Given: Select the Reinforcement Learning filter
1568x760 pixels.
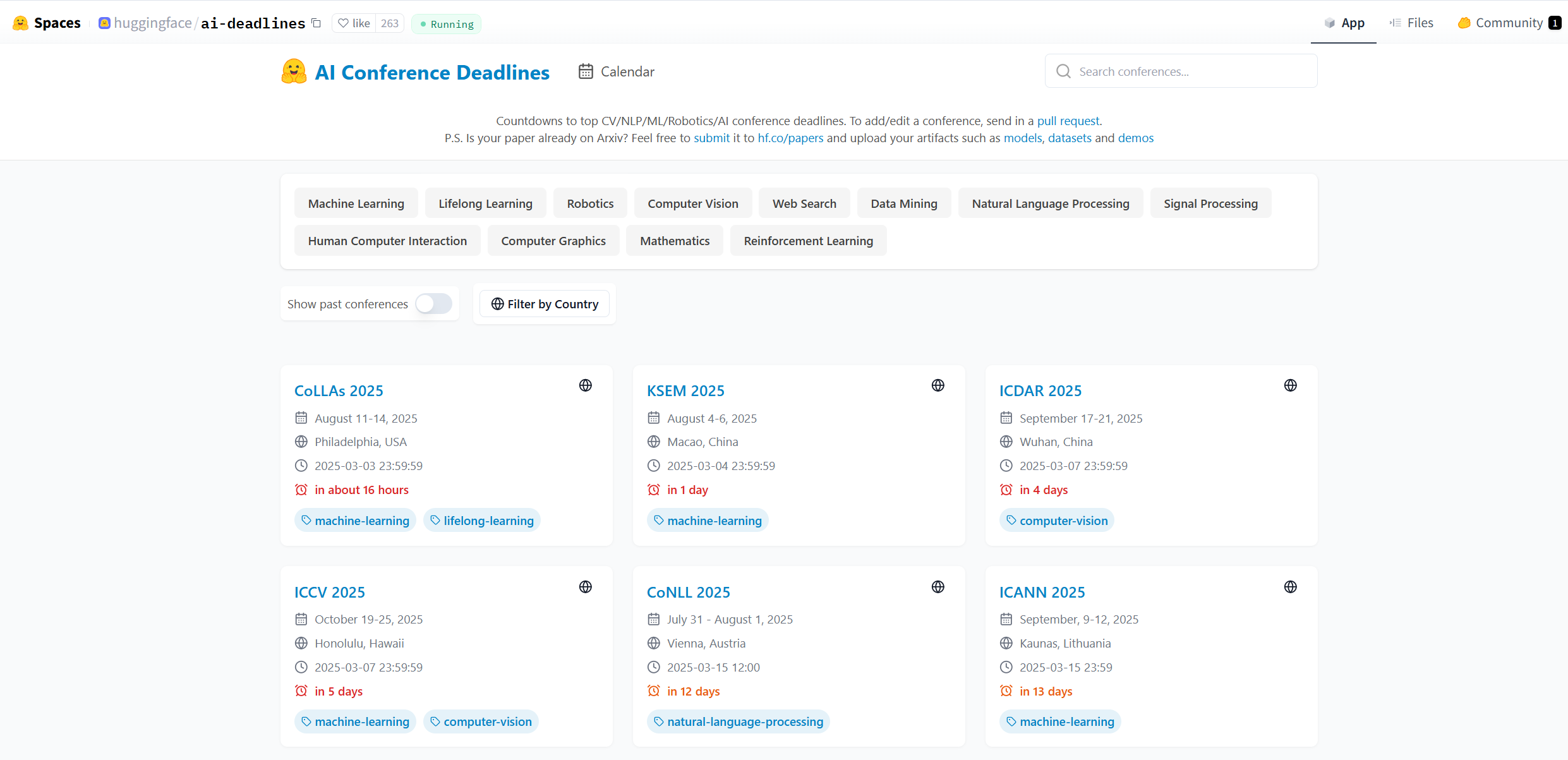Looking at the screenshot, I should pos(809,241).
